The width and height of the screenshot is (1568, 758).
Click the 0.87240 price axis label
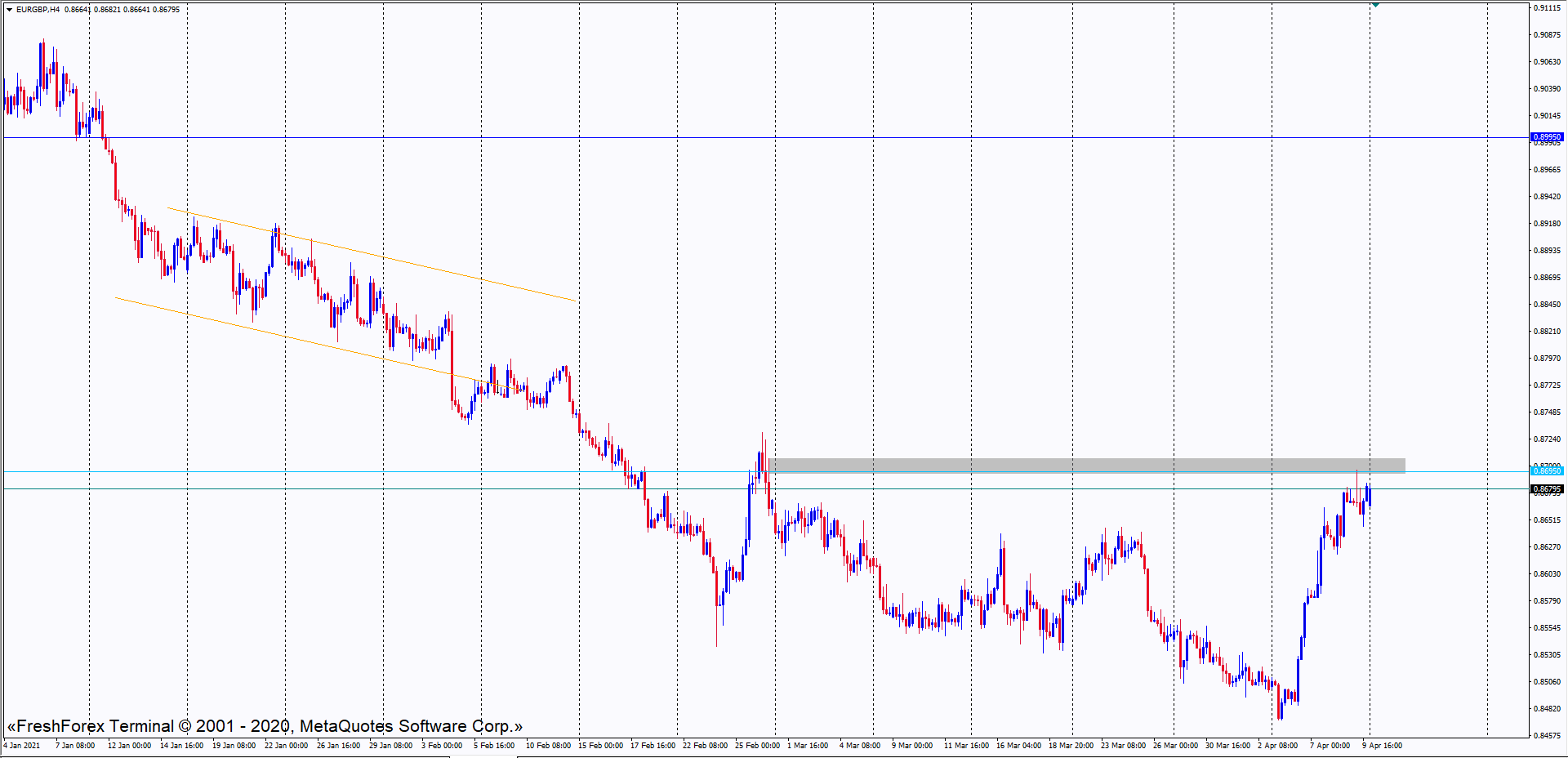(x=1547, y=439)
